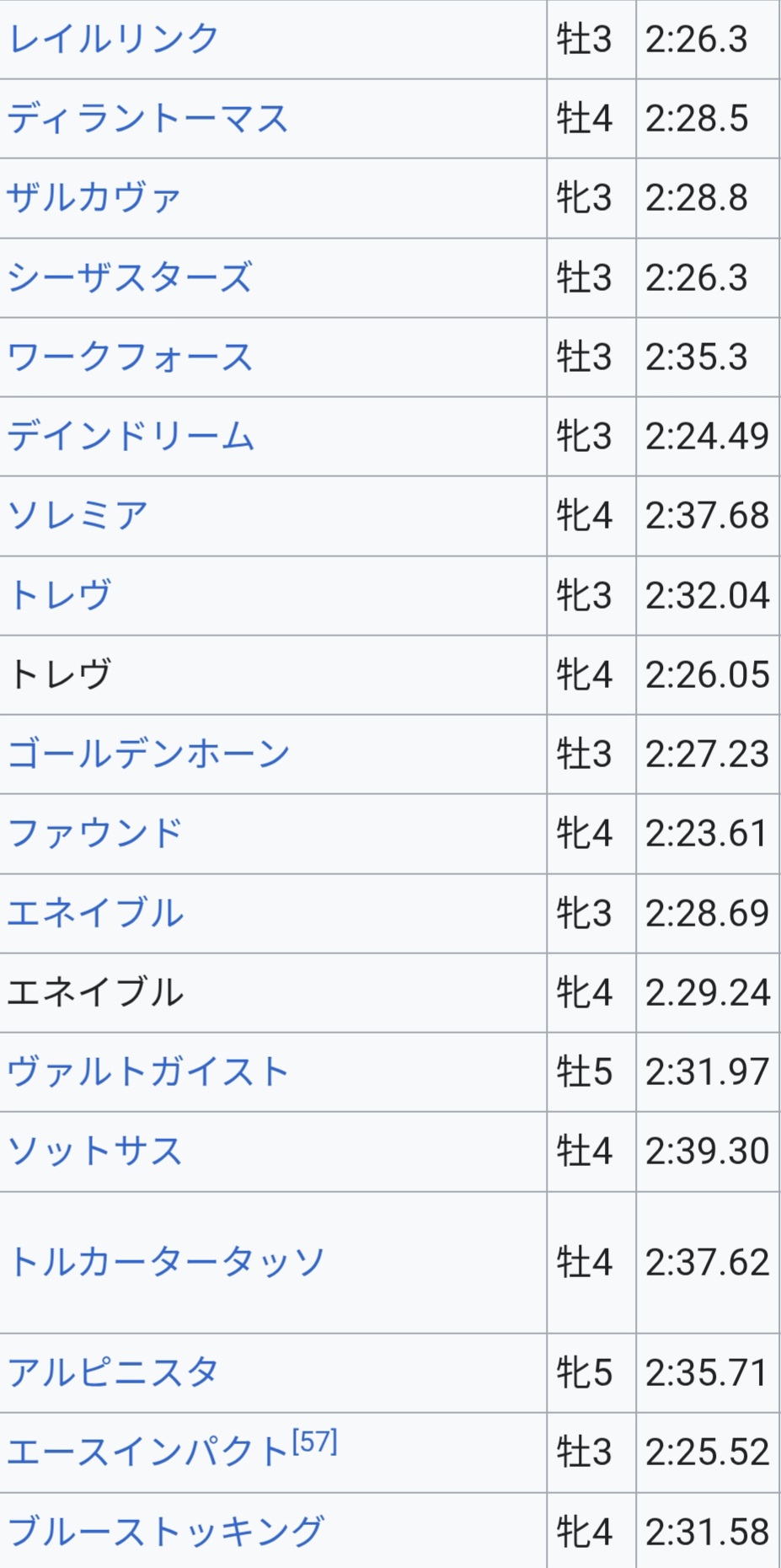This screenshot has height=1568, width=781.
Task: Click the blue エネイブル link
Action: (94, 913)
